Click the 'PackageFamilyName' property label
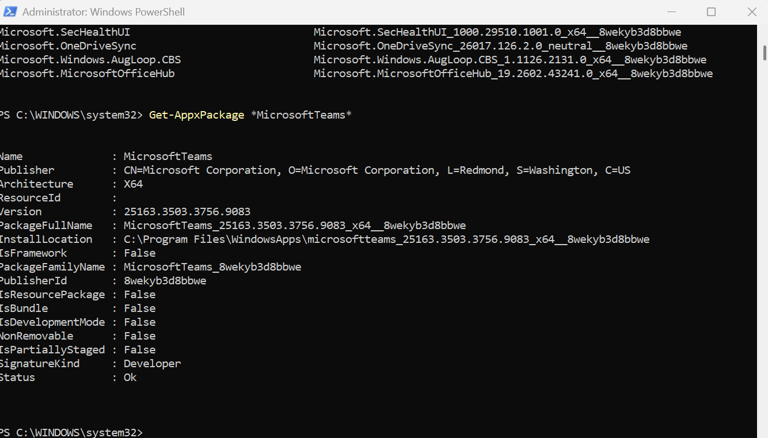This screenshot has height=438, width=768. (x=52, y=267)
